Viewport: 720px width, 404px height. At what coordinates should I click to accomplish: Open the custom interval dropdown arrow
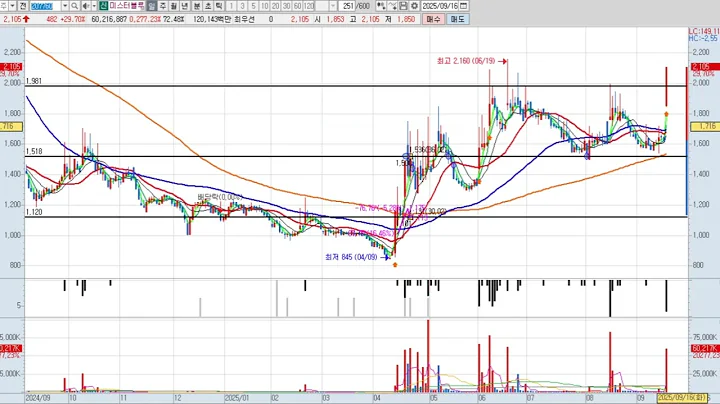coord(333,6)
